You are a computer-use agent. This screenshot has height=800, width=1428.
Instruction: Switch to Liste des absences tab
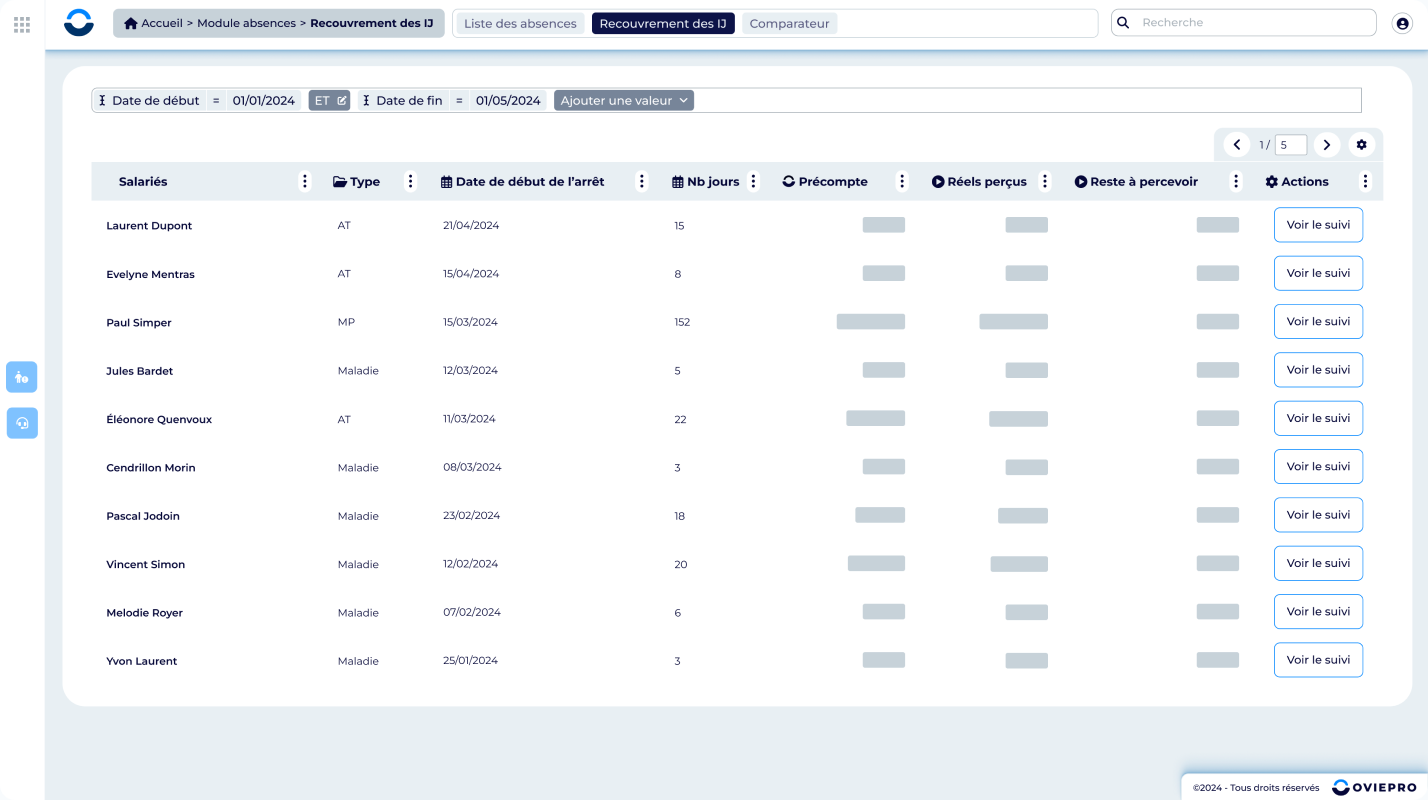point(520,23)
